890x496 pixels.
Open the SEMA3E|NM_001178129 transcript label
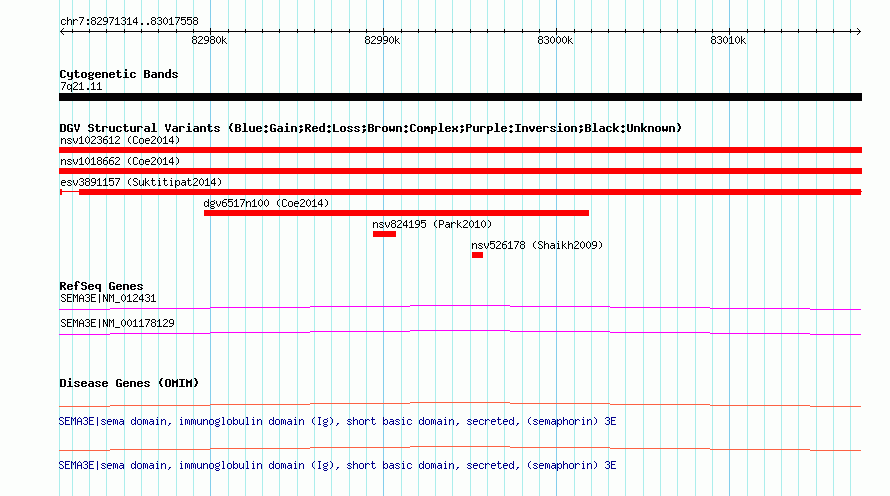coord(117,323)
